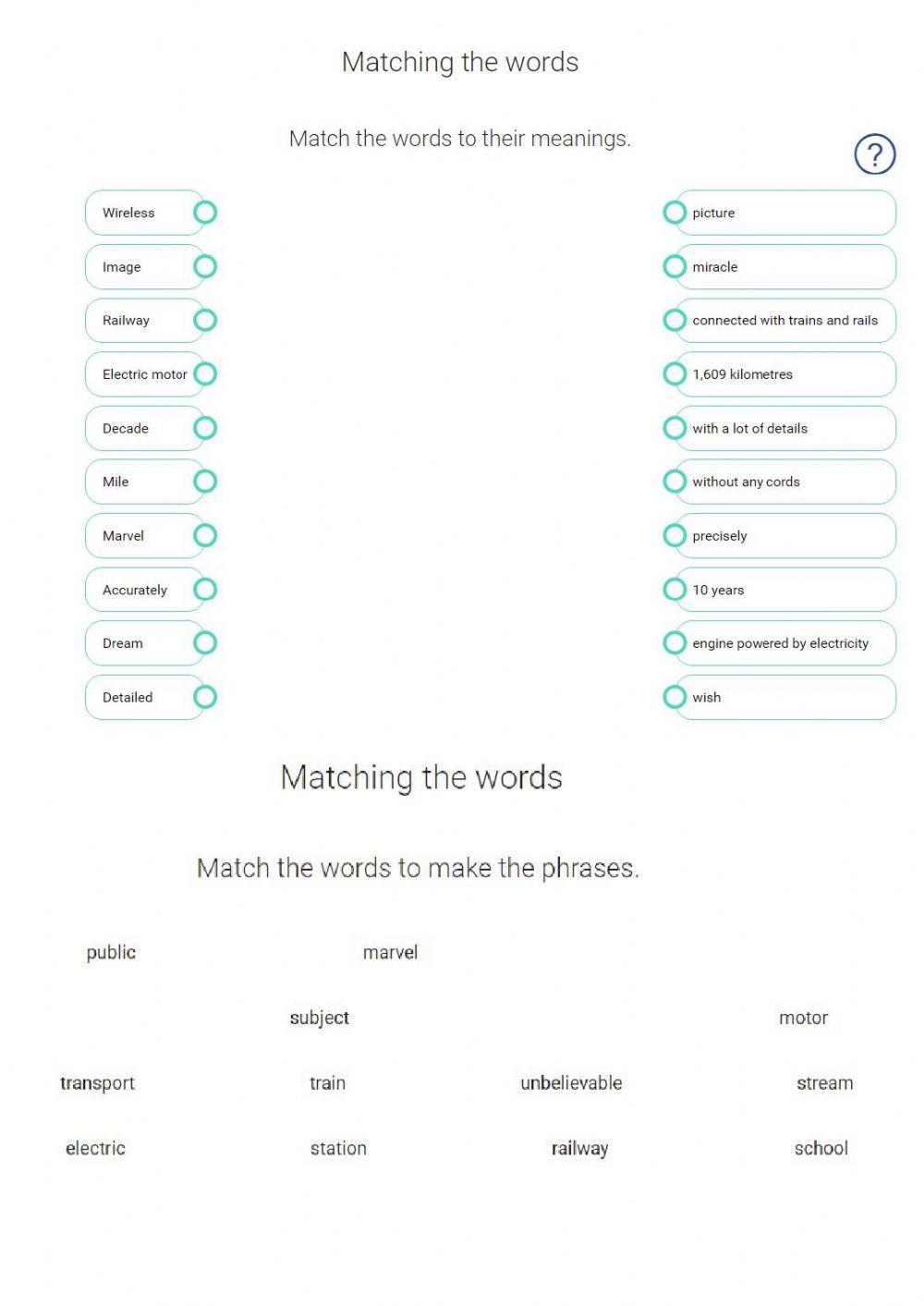
Task: Select the circle next to 10 years
Action: pos(675,590)
